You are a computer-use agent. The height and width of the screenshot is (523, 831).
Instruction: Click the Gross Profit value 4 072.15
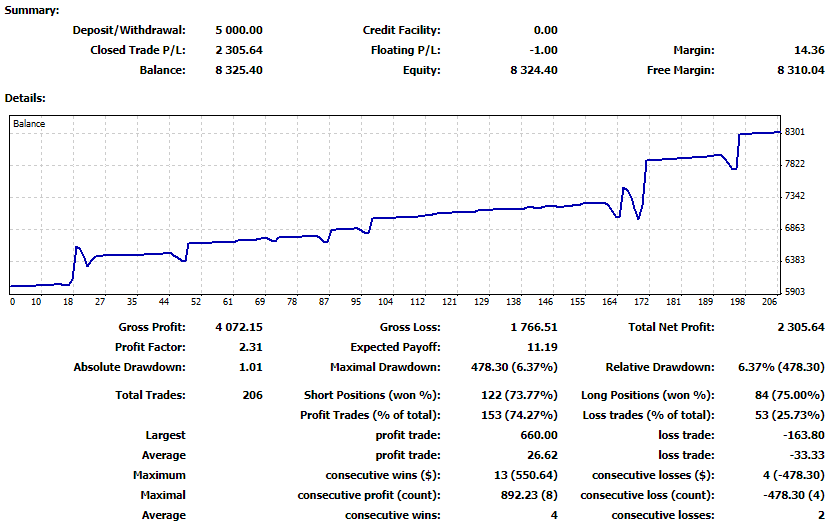click(x=238, y=327)
